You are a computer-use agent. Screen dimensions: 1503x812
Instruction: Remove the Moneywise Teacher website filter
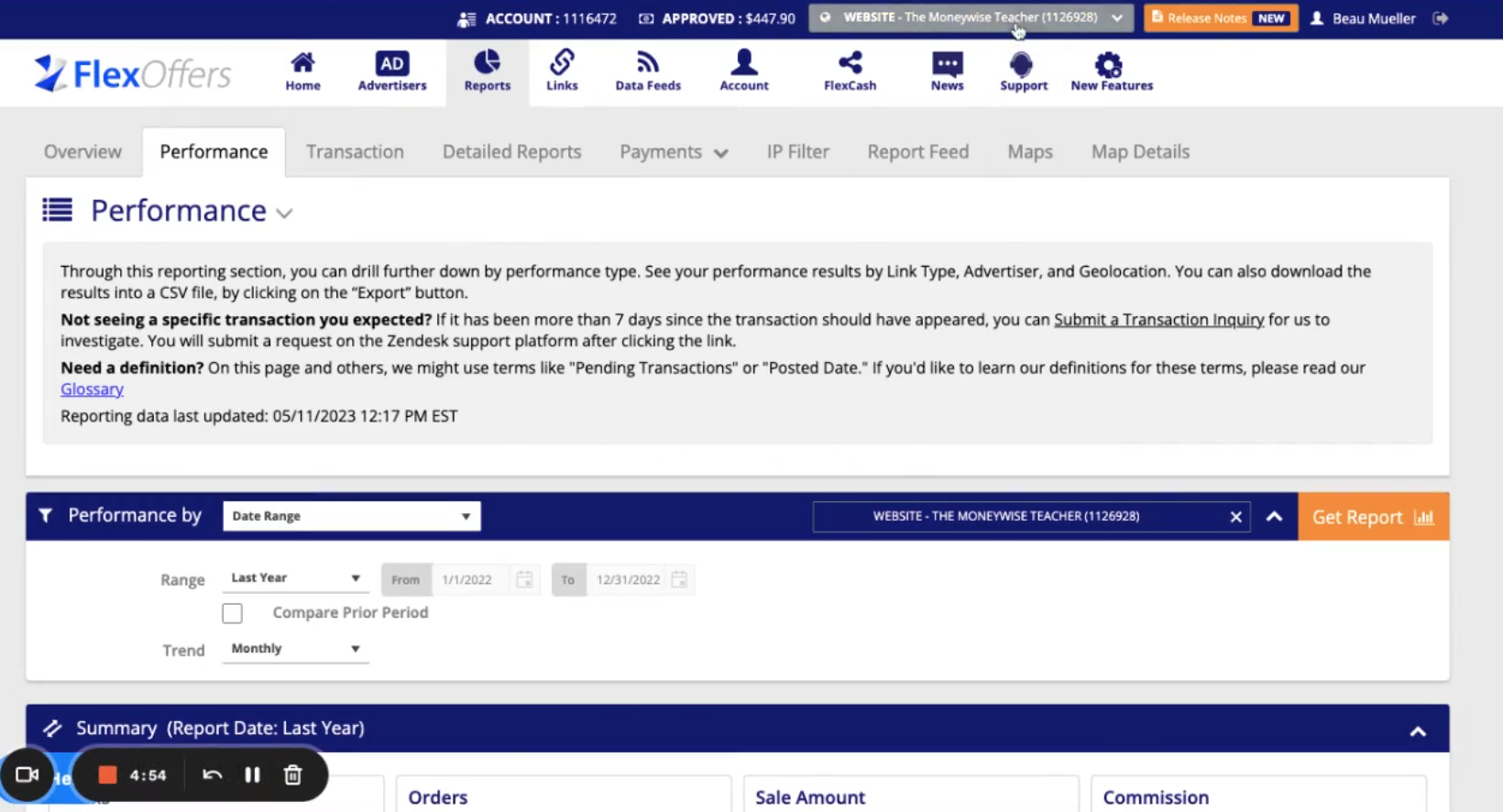tap(1235, 517)
